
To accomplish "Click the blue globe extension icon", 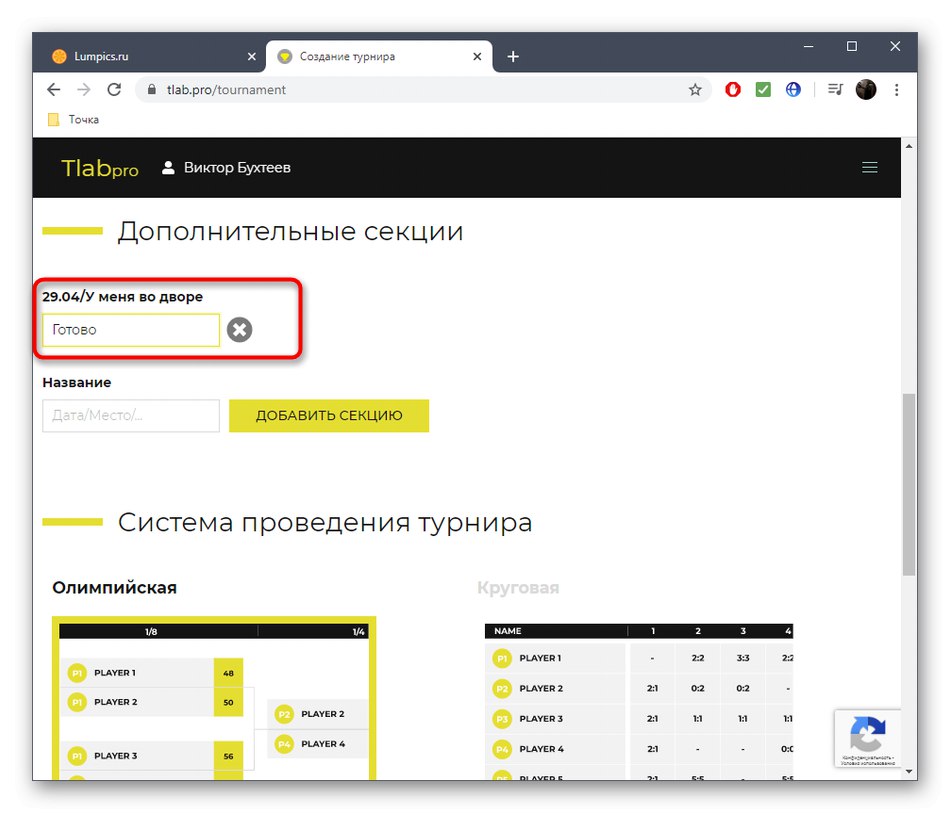I will (x=792, y=89).
